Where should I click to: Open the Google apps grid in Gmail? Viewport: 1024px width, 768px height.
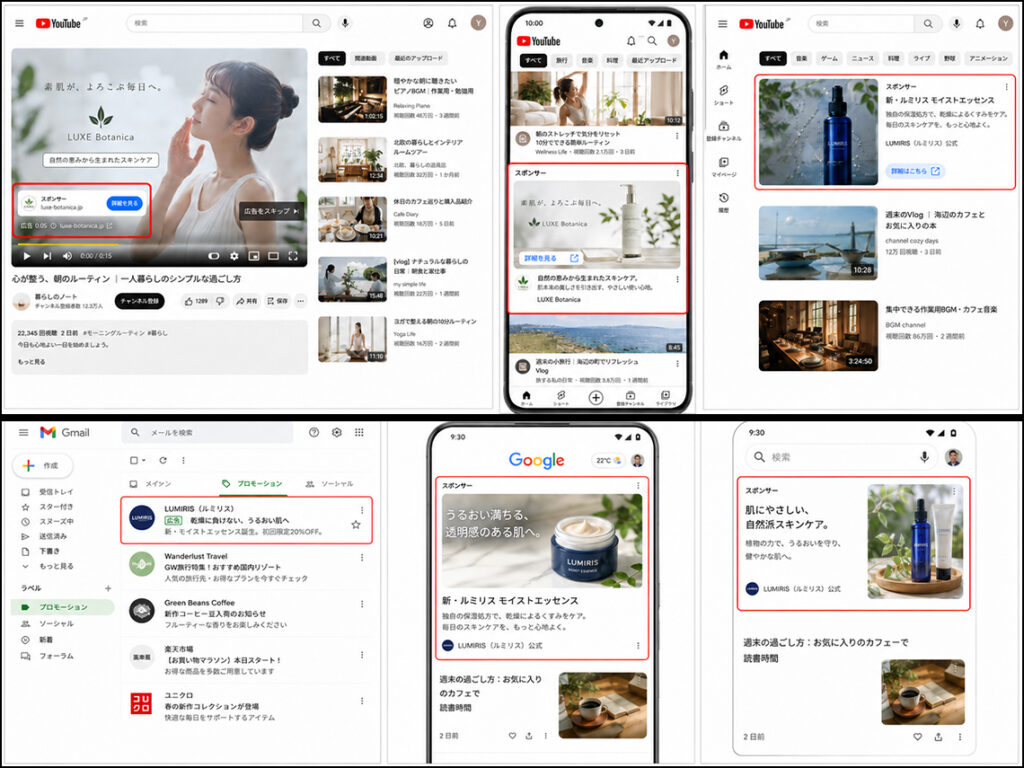click(x=359, y=432)
